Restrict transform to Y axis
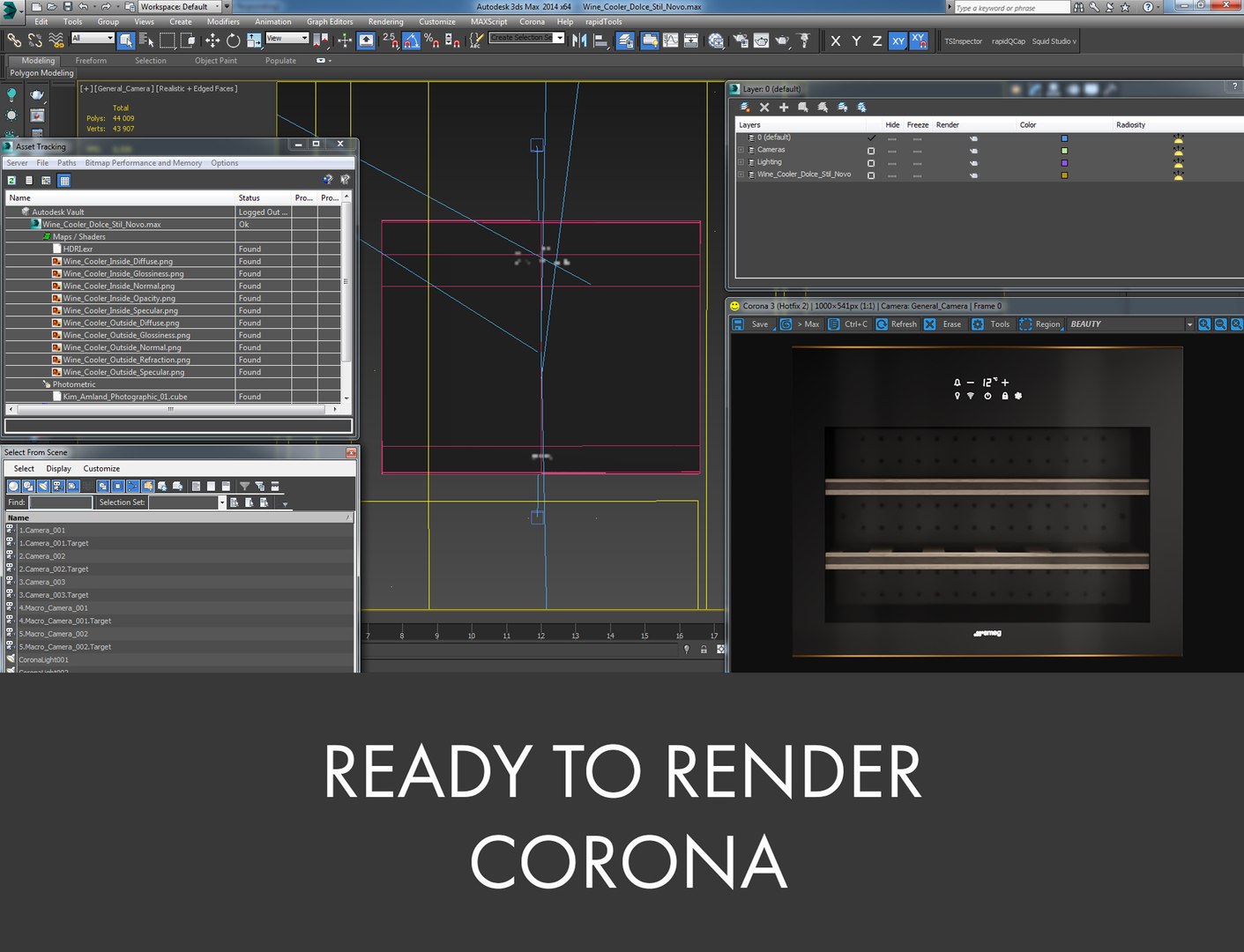Viewport: 1244px width, 952px height. [x=856, y=41]
